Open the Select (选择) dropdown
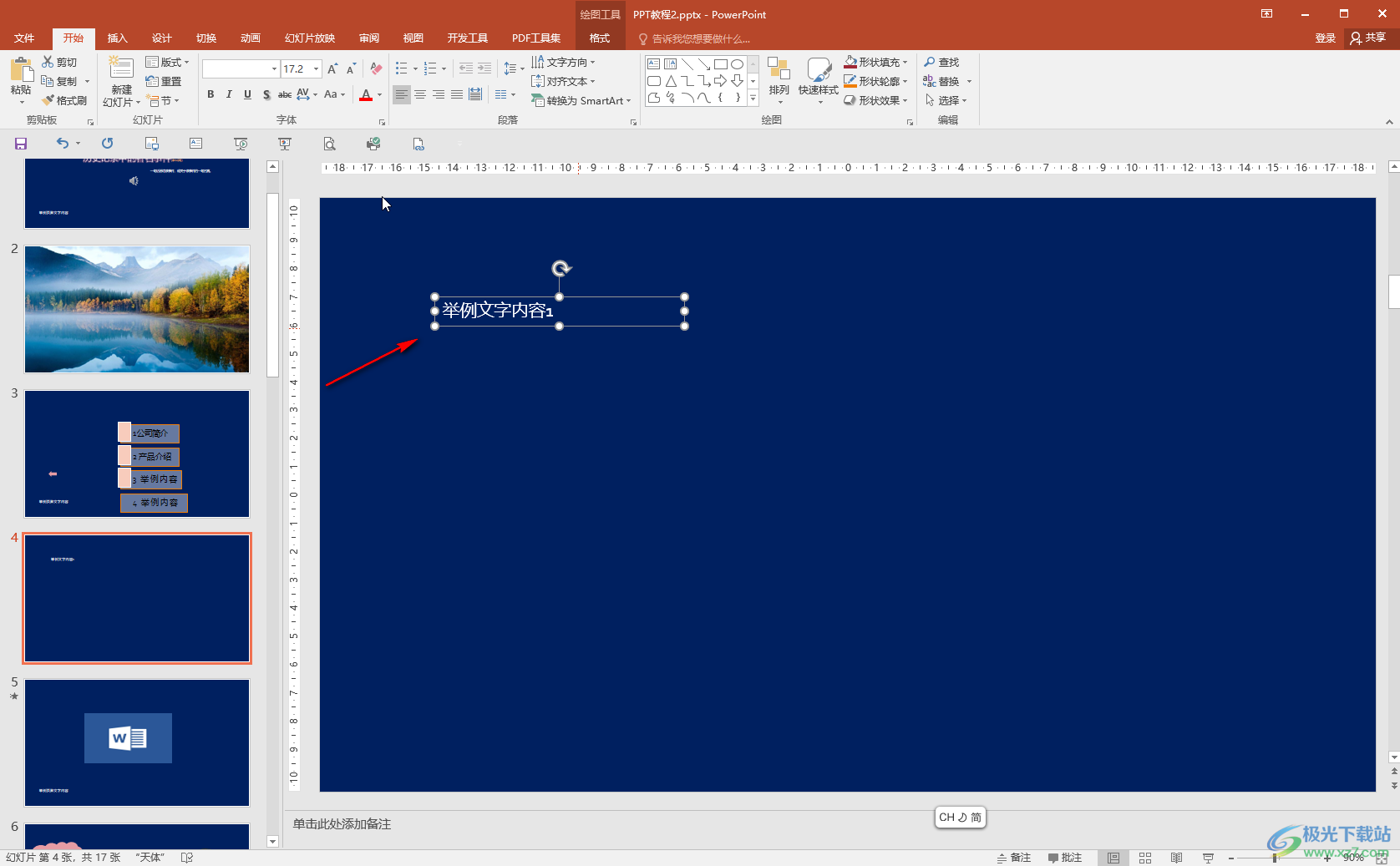Screen dimensions: 1400x866 point(946,100)
